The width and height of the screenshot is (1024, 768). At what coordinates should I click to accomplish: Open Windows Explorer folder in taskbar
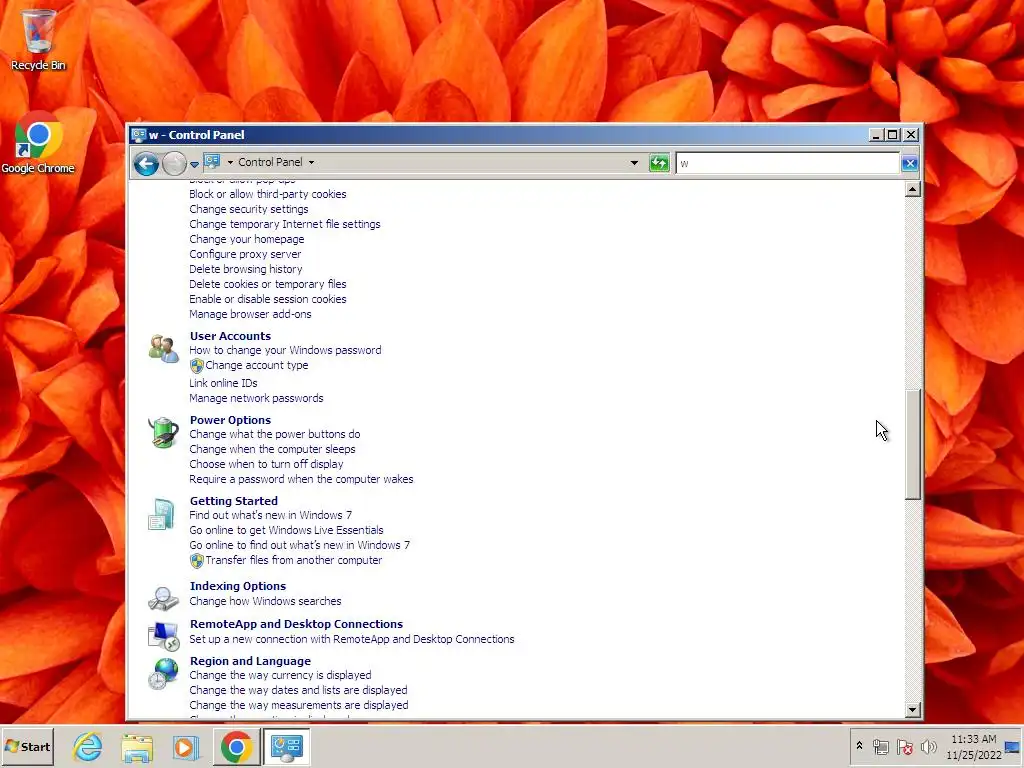click(x=137, y=747)
